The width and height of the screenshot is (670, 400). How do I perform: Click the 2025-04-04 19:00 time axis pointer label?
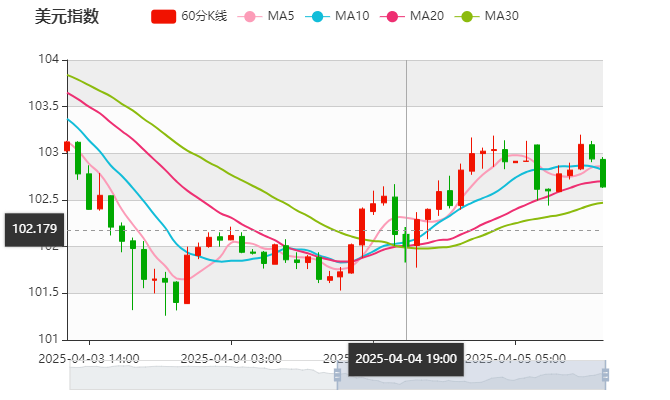[x=406, y=358]
